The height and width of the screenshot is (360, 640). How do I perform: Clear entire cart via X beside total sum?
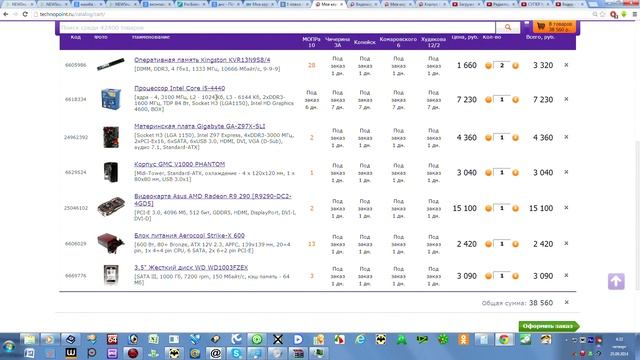[x=567, y=302]
